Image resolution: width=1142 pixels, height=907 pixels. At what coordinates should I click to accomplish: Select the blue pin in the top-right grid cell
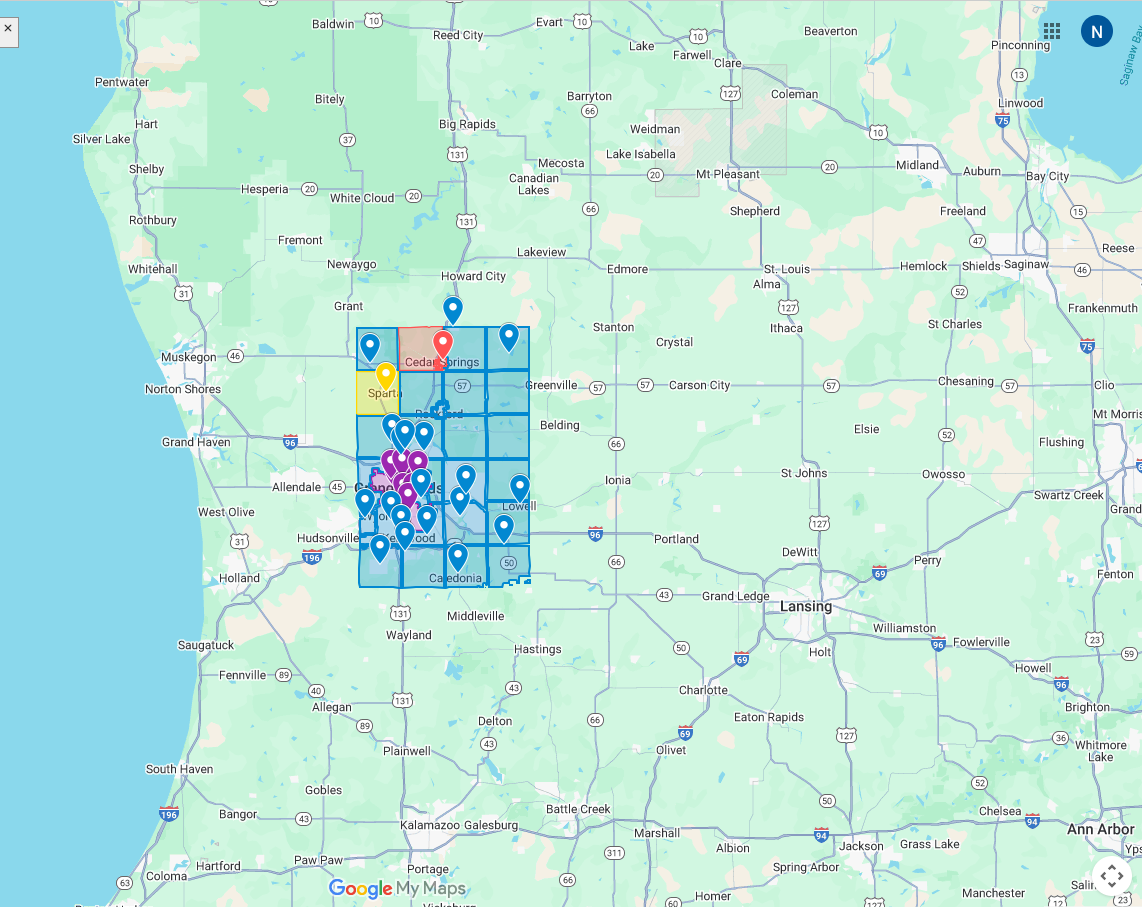tap(509, 337)
